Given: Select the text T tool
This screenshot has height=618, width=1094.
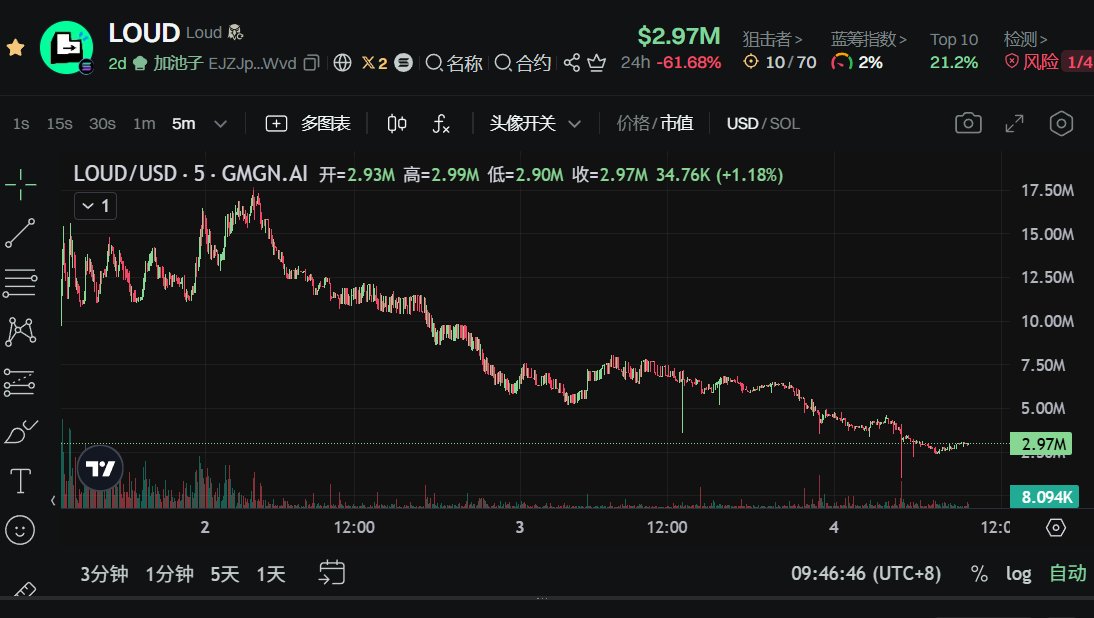Looking at the screenshot, I should point(20,481).
